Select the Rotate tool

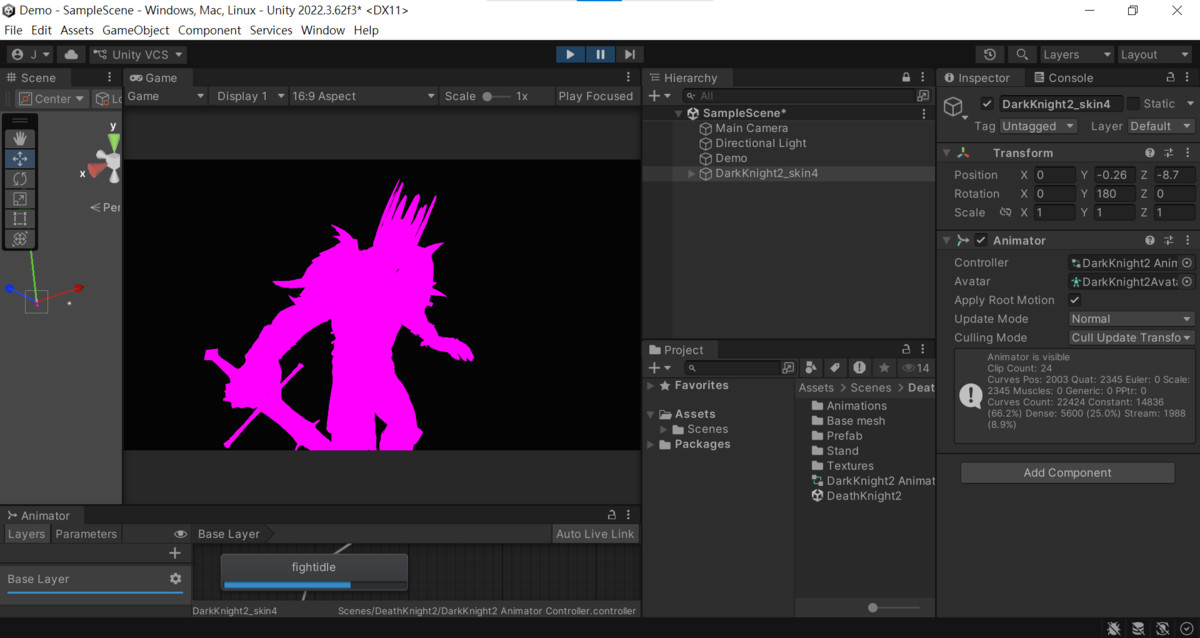click(x=20, y=179)
